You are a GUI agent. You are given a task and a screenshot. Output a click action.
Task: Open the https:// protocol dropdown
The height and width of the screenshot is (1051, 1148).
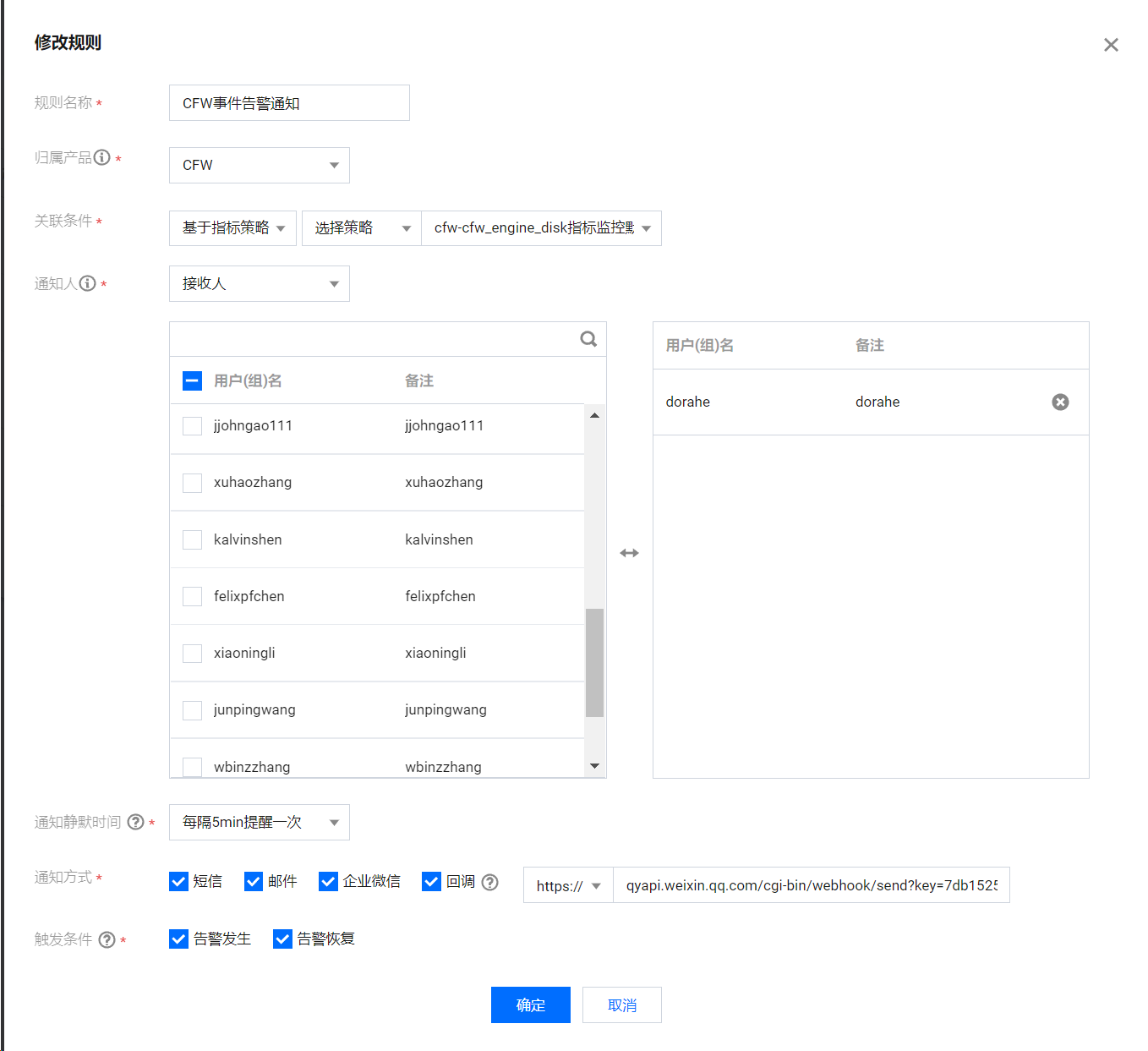568,885
